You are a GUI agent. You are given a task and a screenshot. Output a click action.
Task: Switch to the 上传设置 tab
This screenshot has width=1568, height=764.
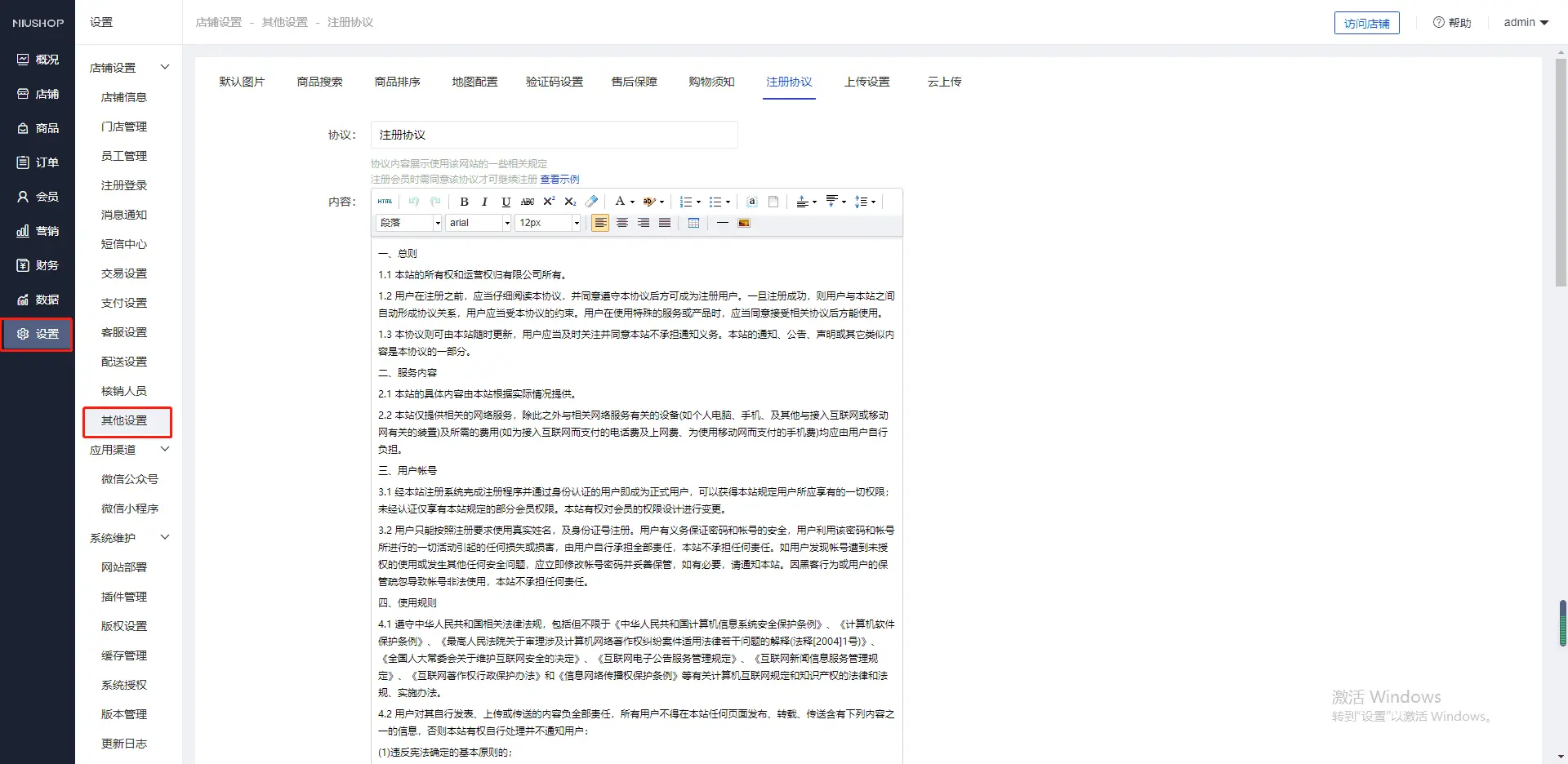(866, 82)
